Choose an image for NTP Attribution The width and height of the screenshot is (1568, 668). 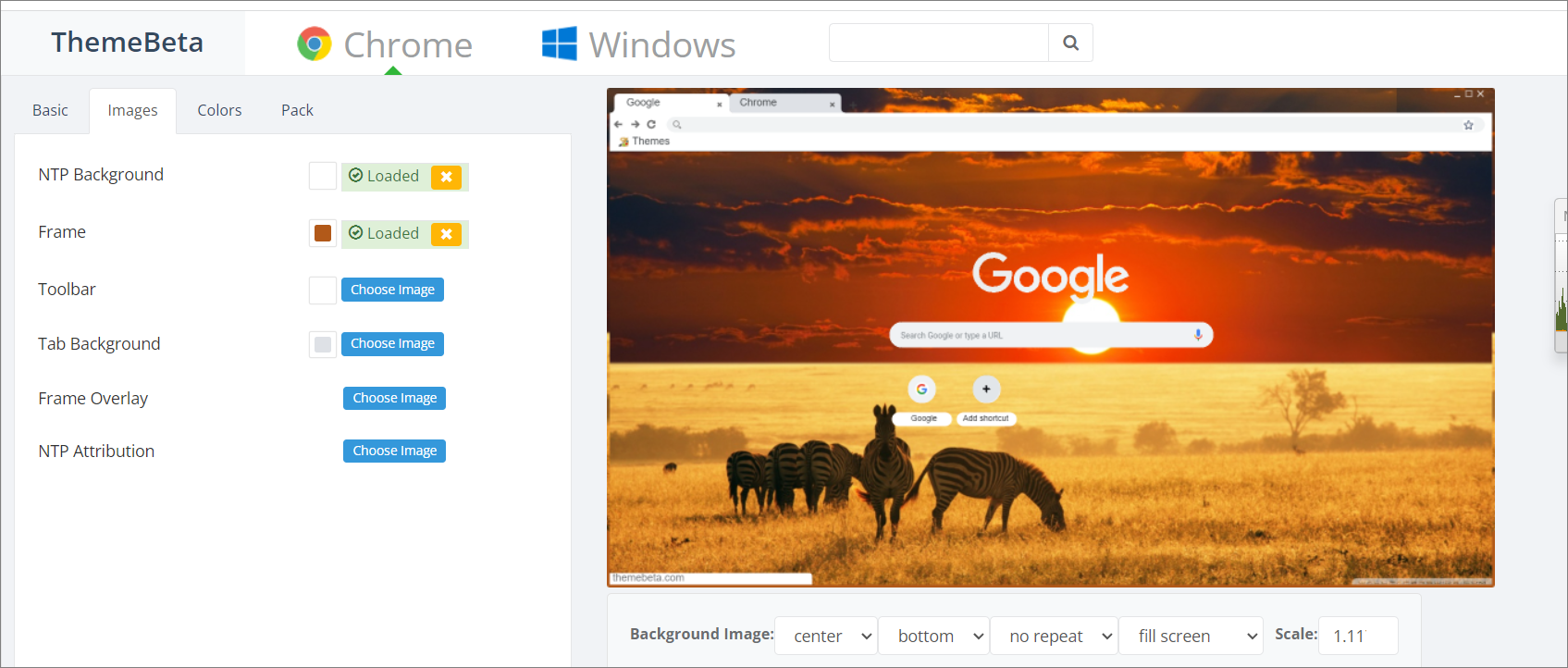394,451
